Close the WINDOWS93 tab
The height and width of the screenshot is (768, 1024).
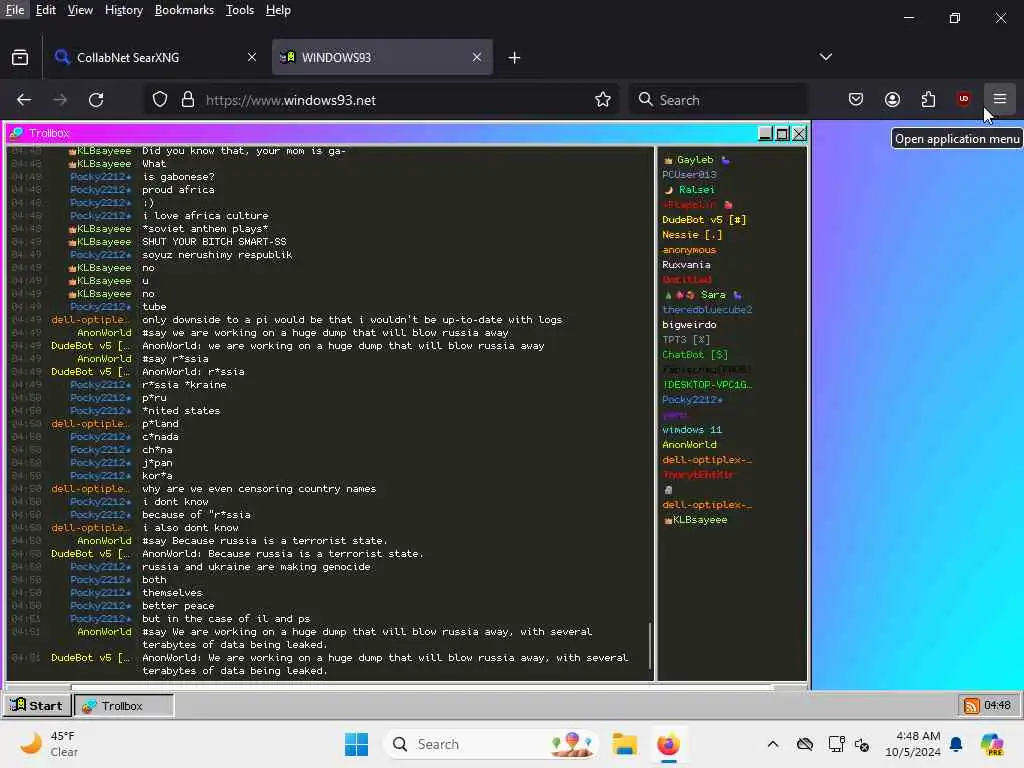[x=477, y=57]
